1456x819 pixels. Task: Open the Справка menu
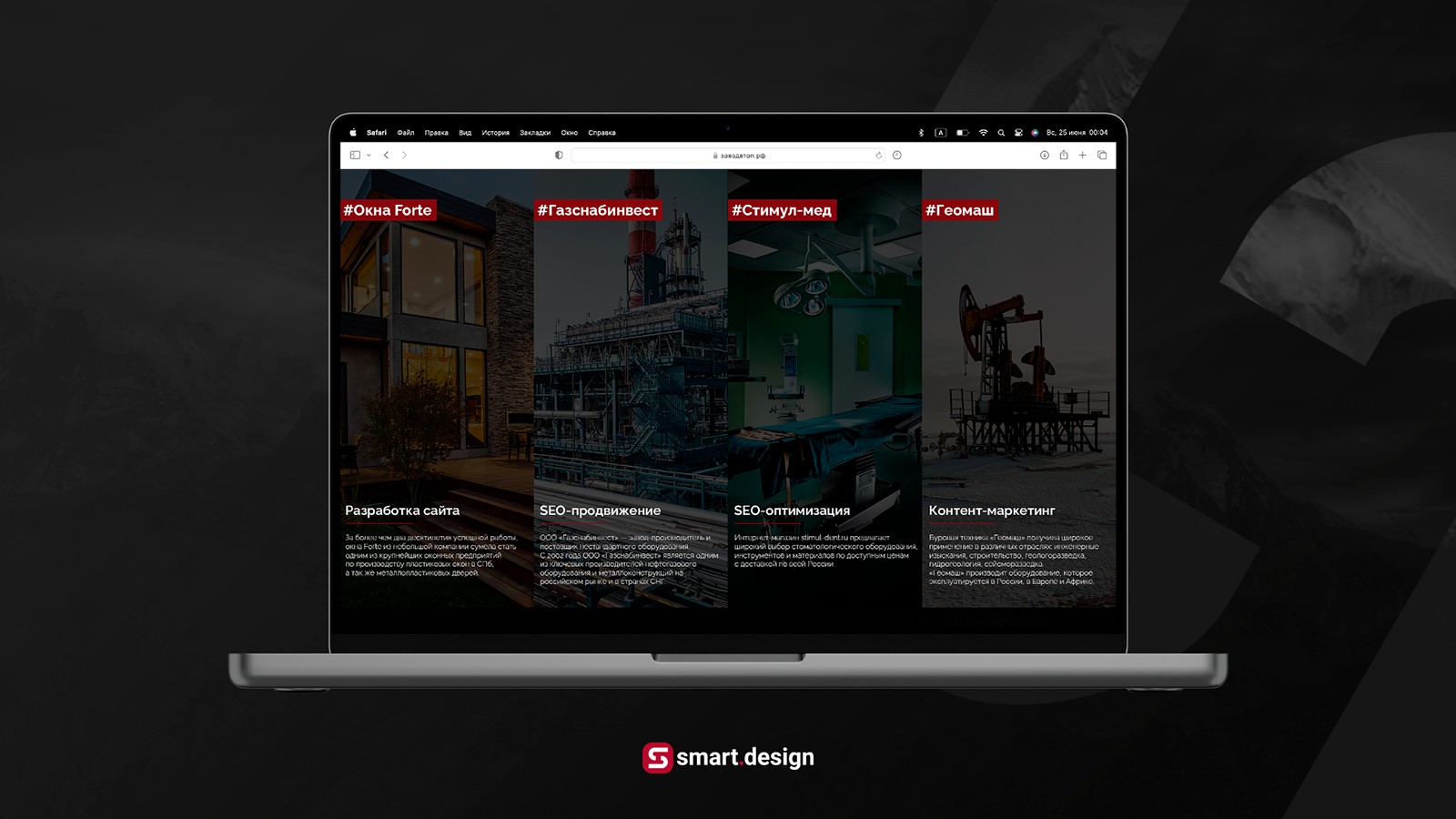point(602,133)
